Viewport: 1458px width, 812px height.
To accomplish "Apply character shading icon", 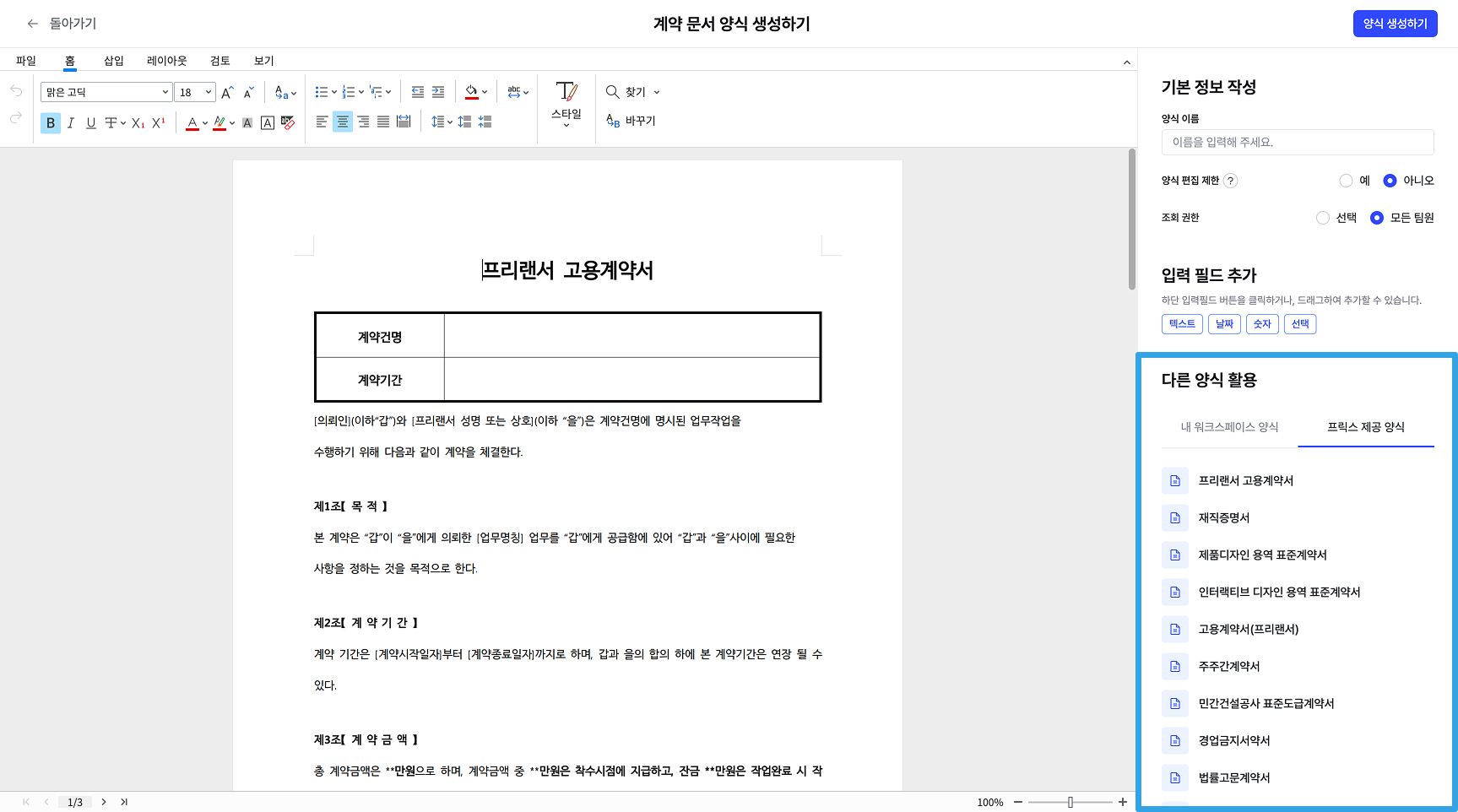I will 247,123.
